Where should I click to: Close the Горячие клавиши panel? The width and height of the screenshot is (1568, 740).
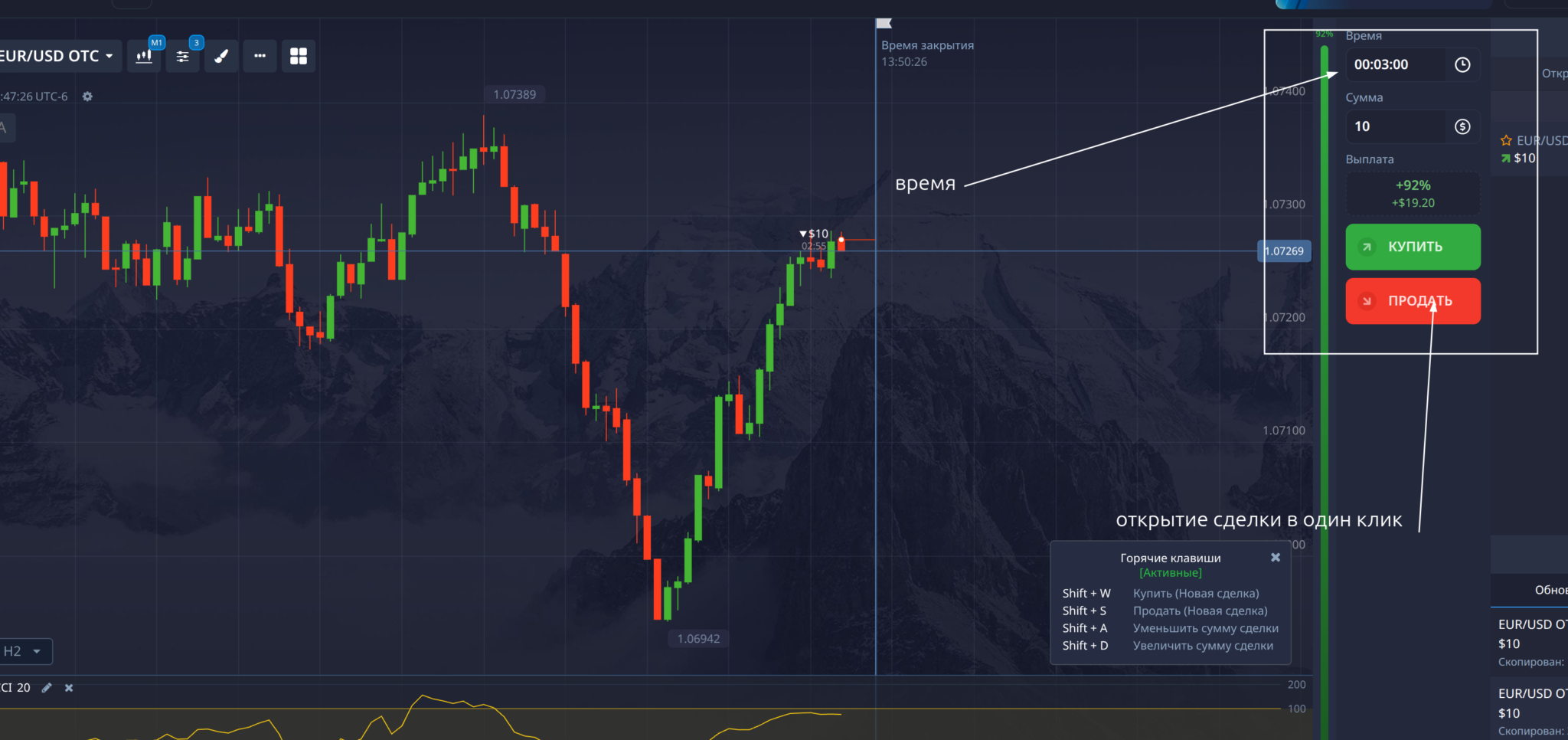click(1275, 558)
